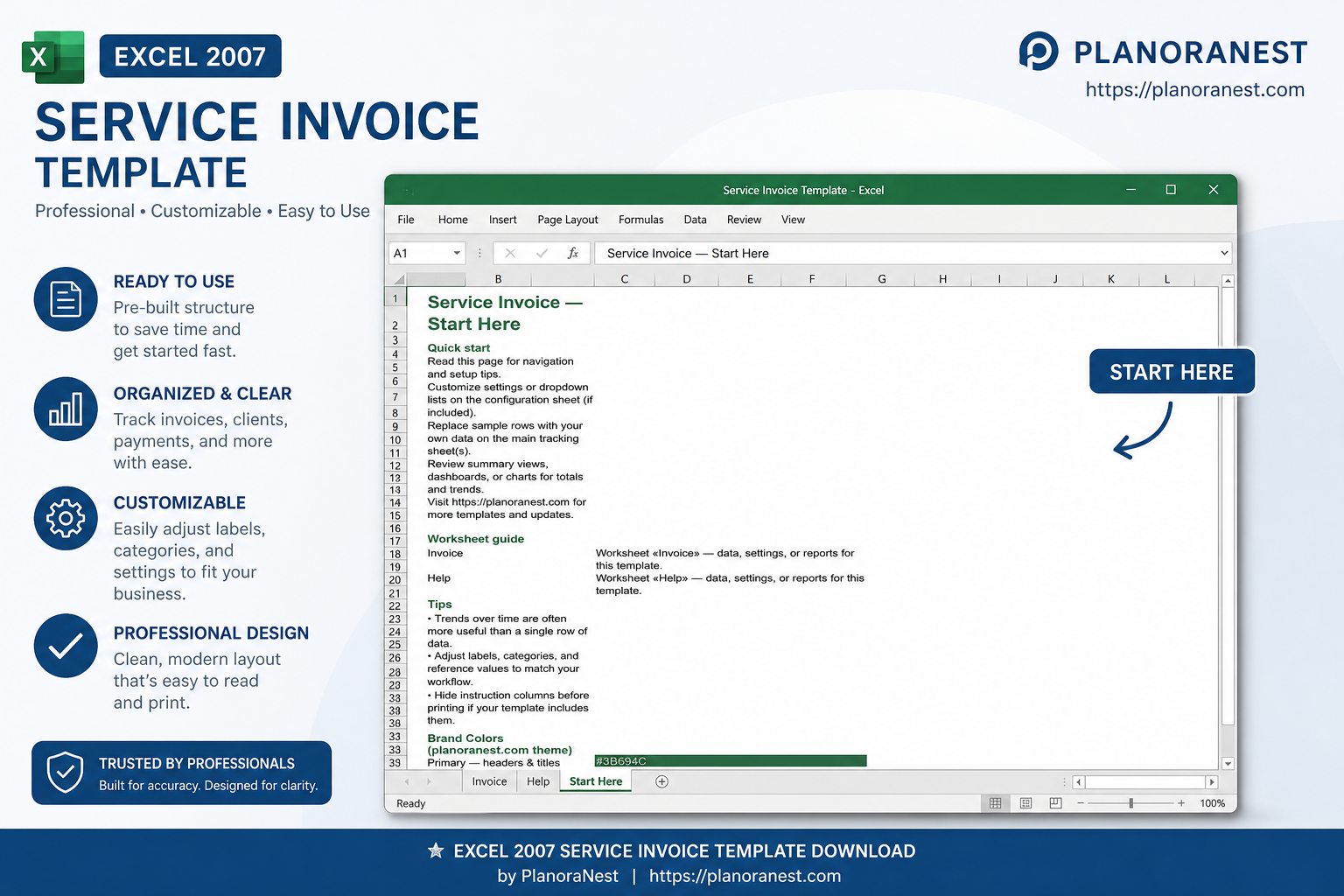Click the formula bar enter checkmark icon
This screenshot has height=896, width=1344.
pyautogui.click(x=542, y=253)
